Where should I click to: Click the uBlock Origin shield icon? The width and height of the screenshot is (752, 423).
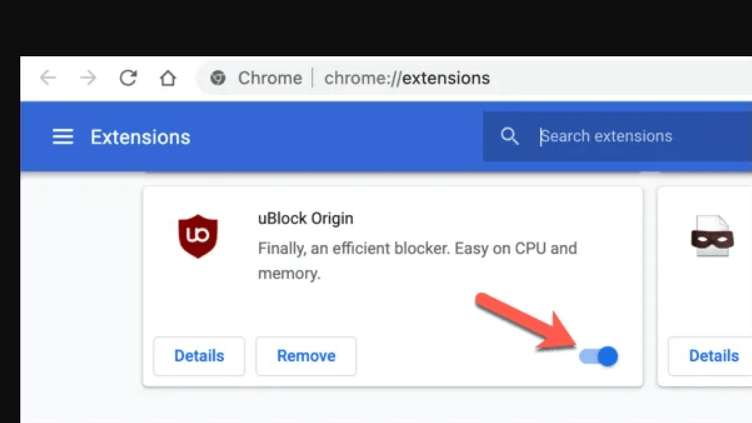click(x=197, y=236)
